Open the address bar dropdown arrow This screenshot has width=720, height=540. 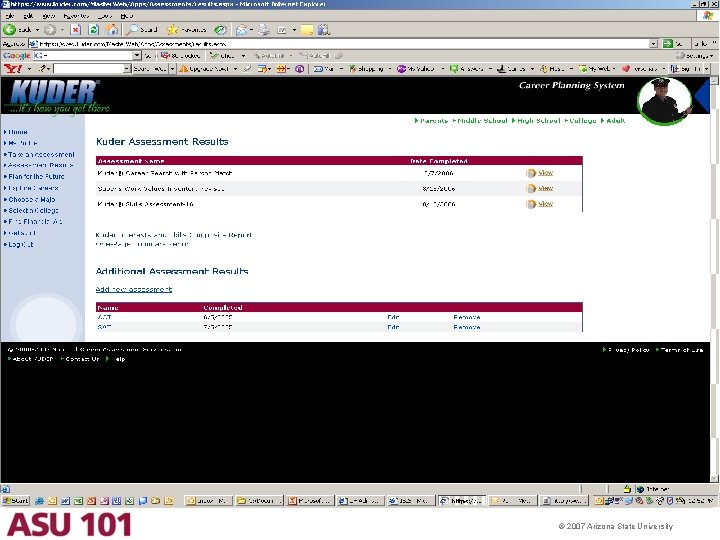pos(654,44)
